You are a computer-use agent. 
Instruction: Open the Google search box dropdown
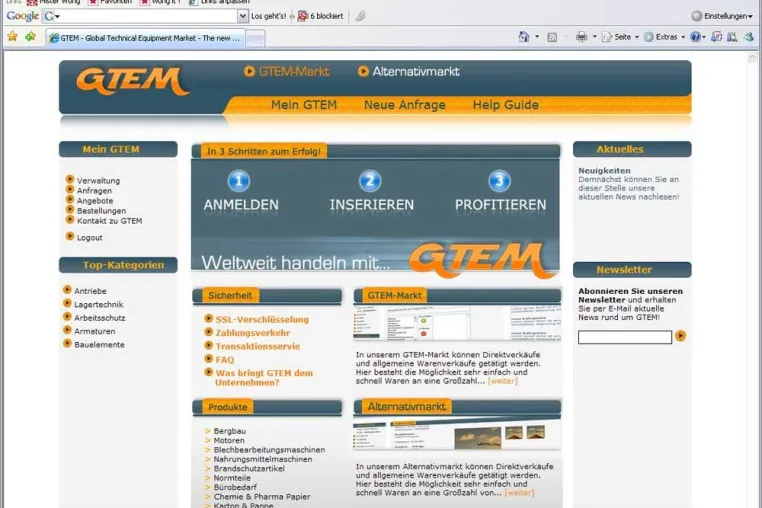242,16
